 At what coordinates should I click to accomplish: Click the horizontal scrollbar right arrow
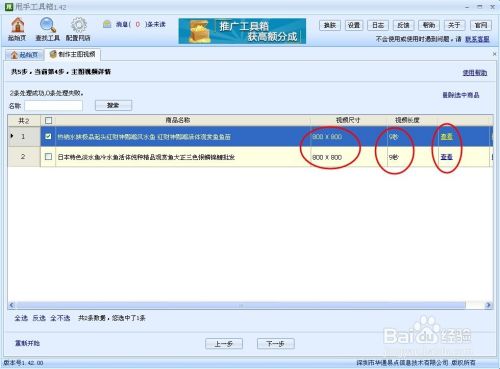[489, 305]
